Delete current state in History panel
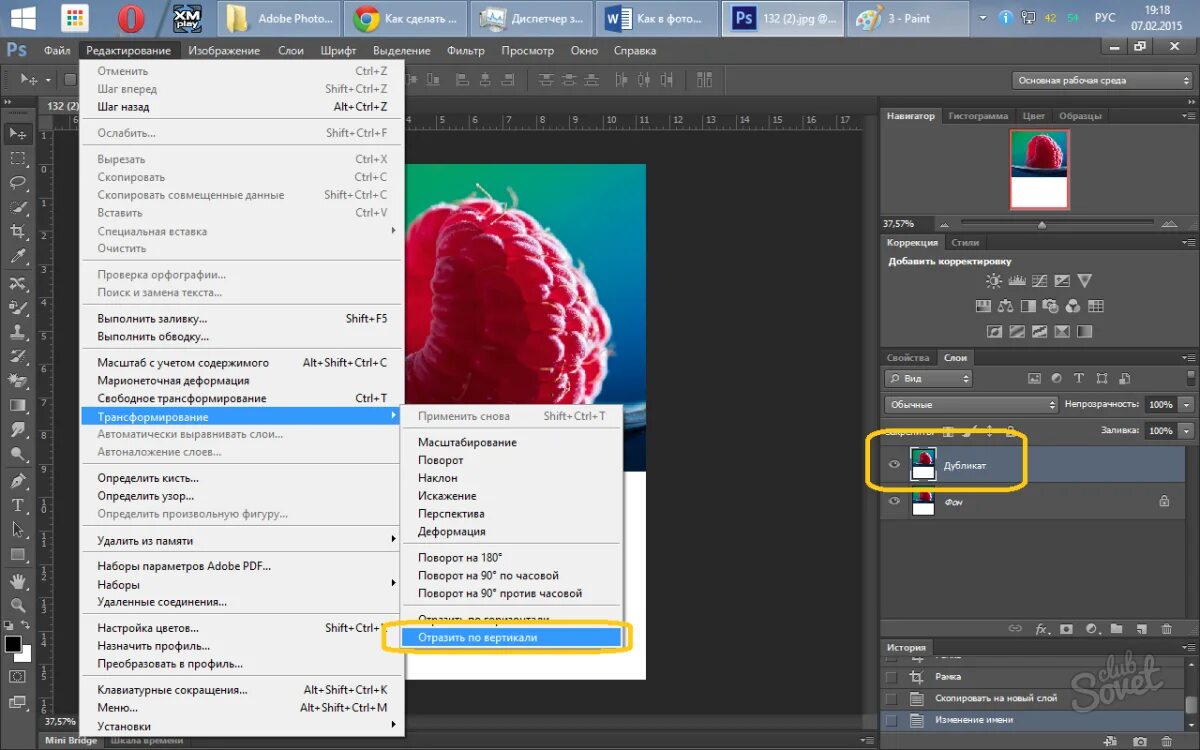This screenshot has height=750, width=1200. (1166, 742)
